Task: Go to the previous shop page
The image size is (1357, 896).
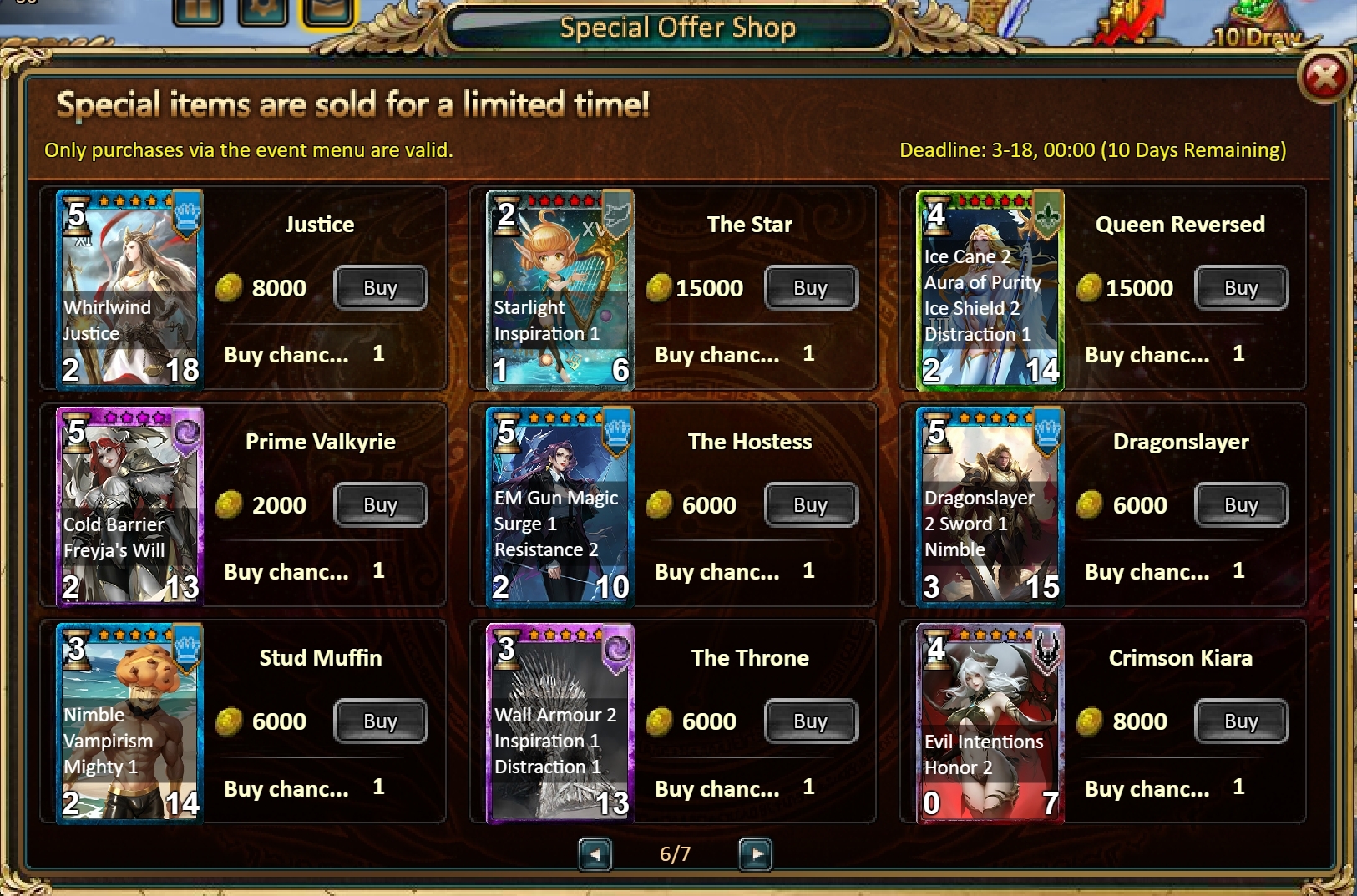Action: (595, 853)
